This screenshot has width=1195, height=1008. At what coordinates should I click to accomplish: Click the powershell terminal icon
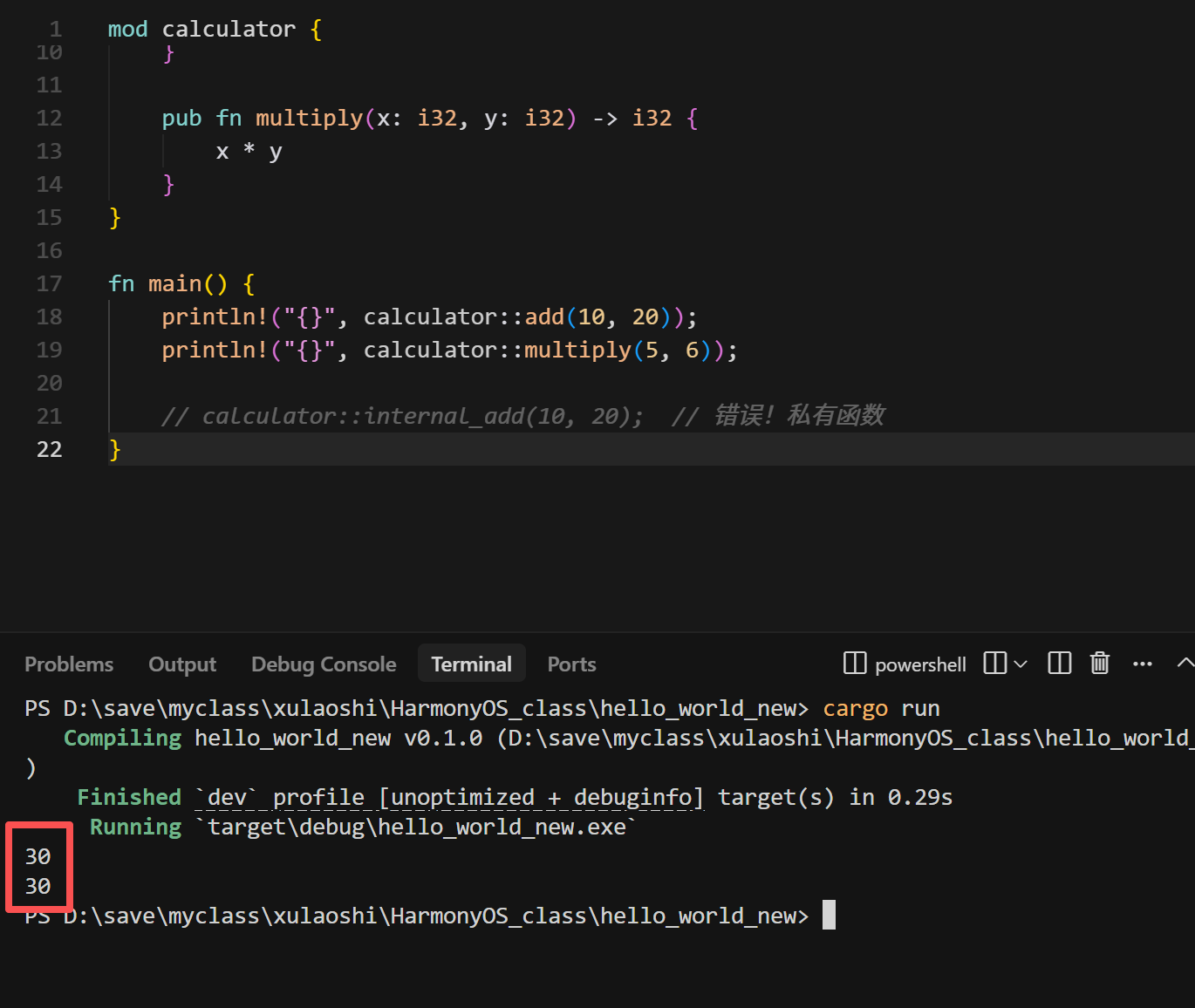855,664
